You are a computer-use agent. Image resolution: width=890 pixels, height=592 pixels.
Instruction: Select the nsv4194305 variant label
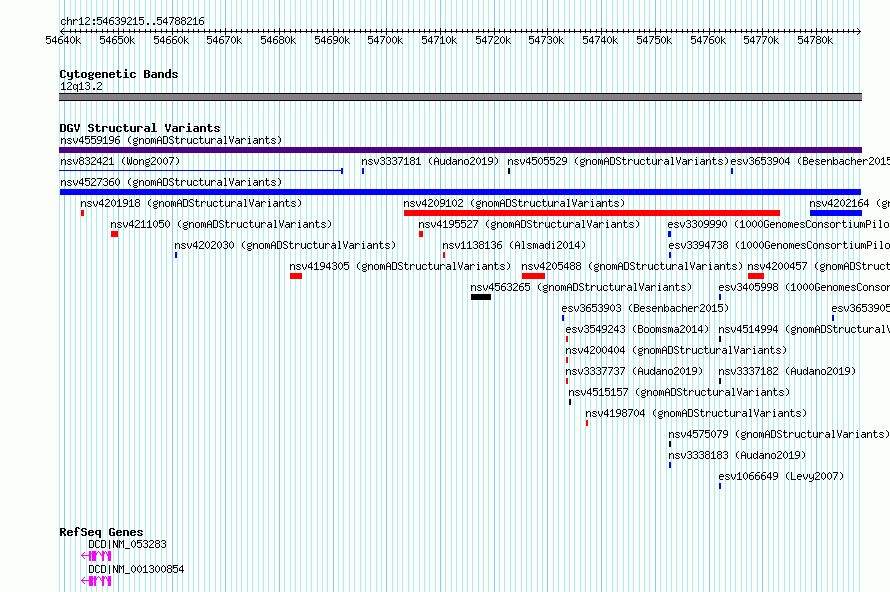click(400, 266)
